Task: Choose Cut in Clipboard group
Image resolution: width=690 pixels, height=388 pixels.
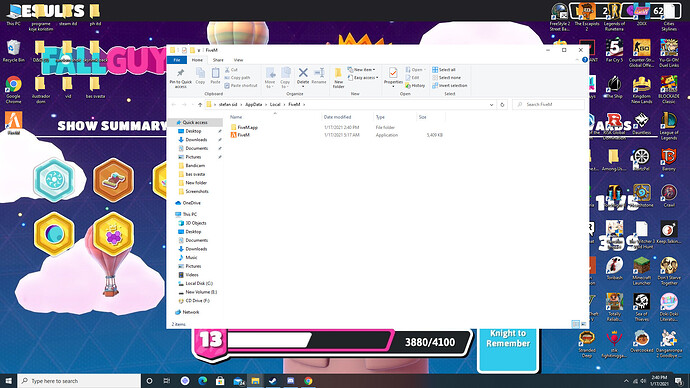Action: (x=231, y=70)
